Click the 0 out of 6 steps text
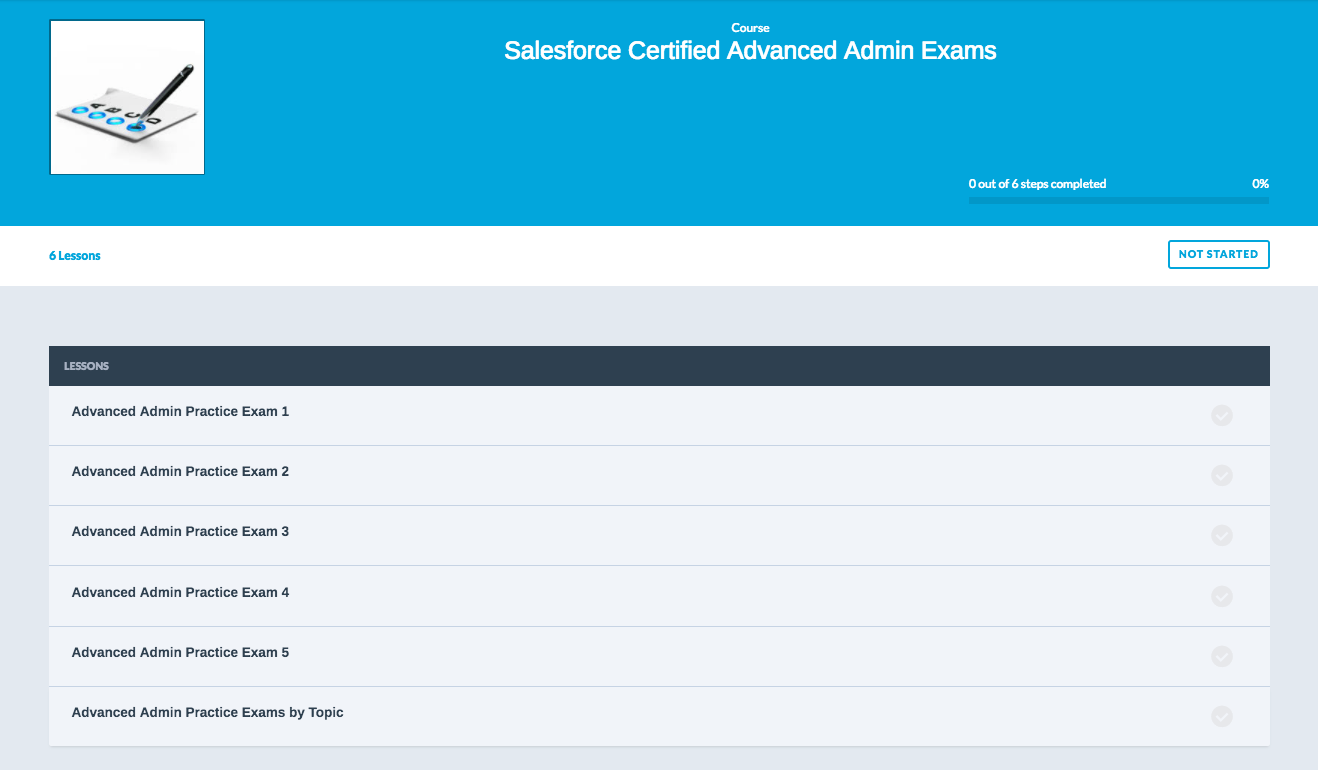 click(x=1037, y=184)
